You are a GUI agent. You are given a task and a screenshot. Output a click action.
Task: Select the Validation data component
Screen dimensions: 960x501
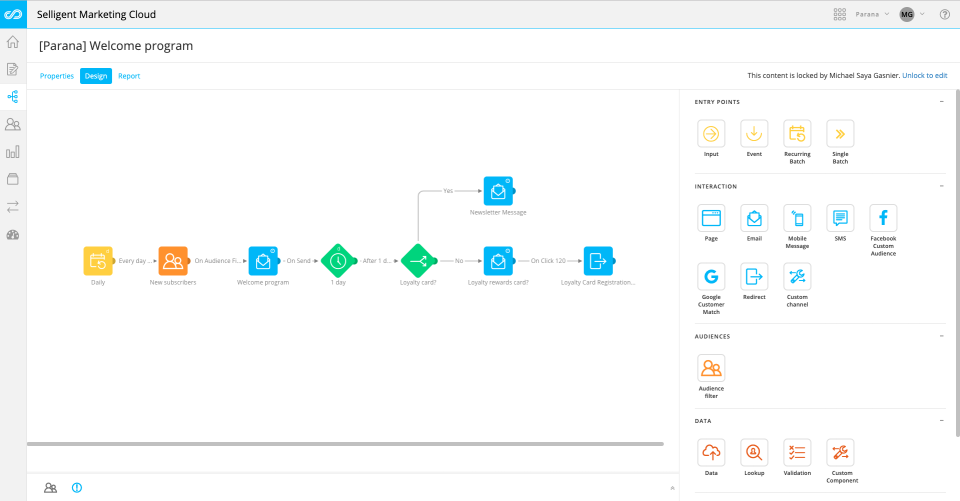[797, 453]
